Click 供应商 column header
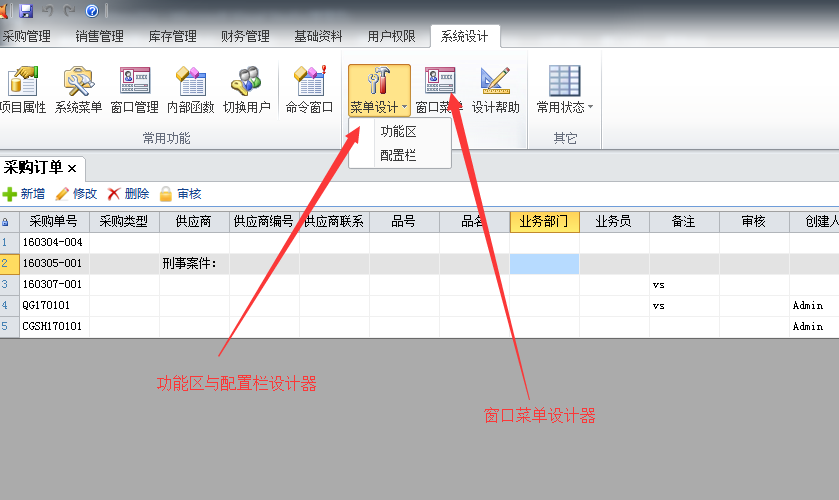 [x=194, y=222]
